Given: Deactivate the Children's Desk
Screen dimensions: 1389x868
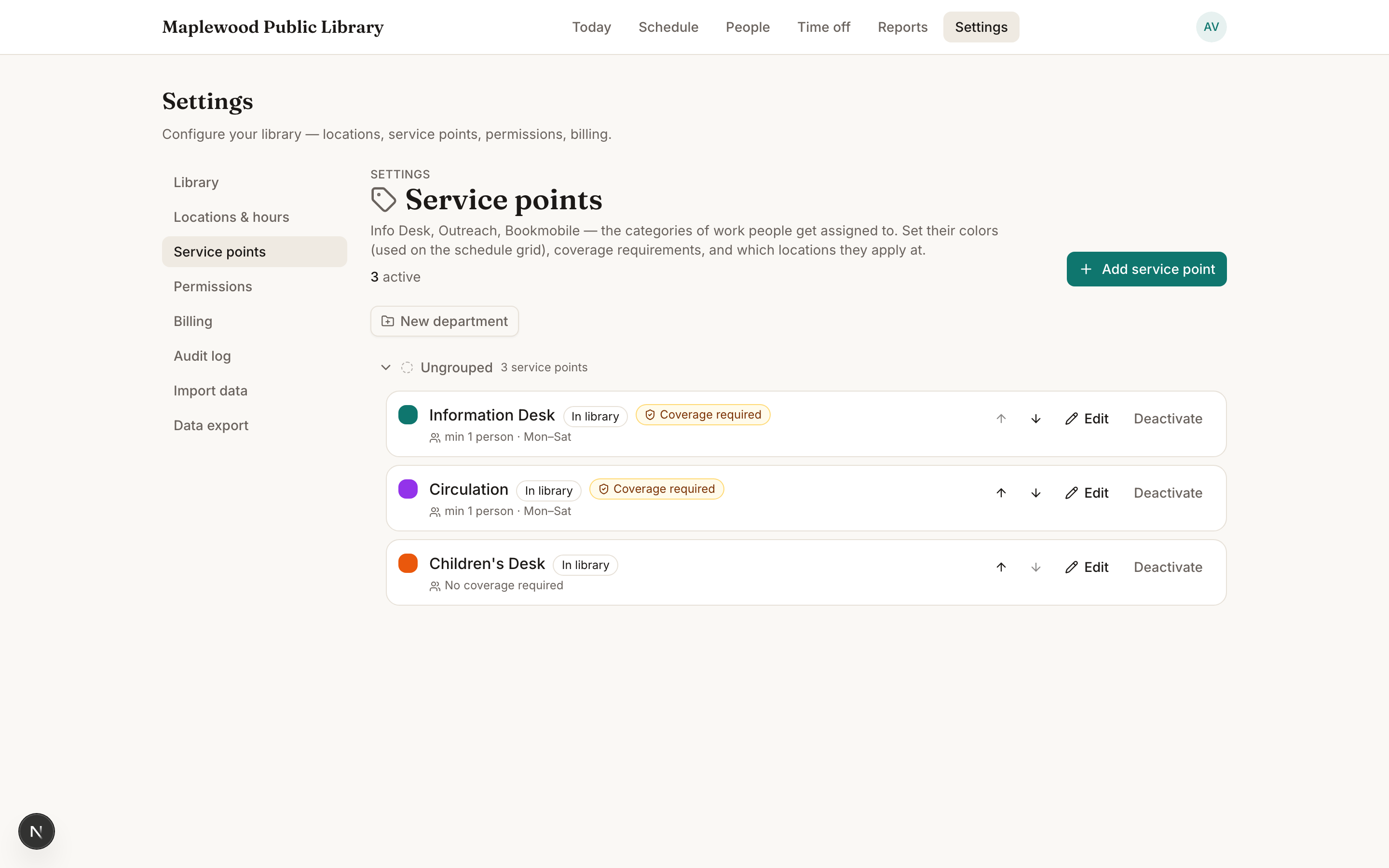Looking at the screenshot, I should point(1168,567).
